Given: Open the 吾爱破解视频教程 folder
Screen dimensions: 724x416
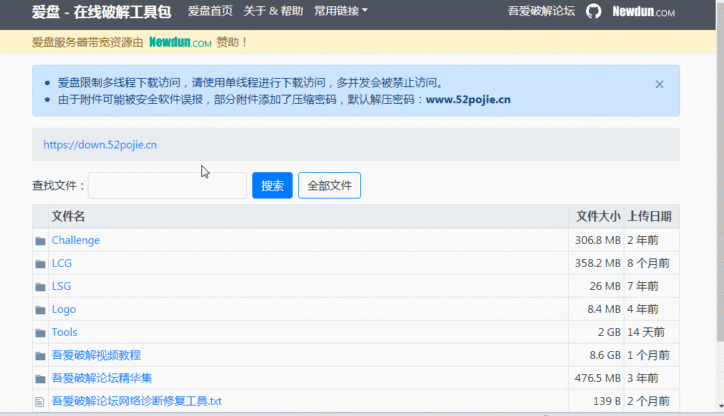Looking at the screenshot, I should pyautogui.click(x=96, y=355).
